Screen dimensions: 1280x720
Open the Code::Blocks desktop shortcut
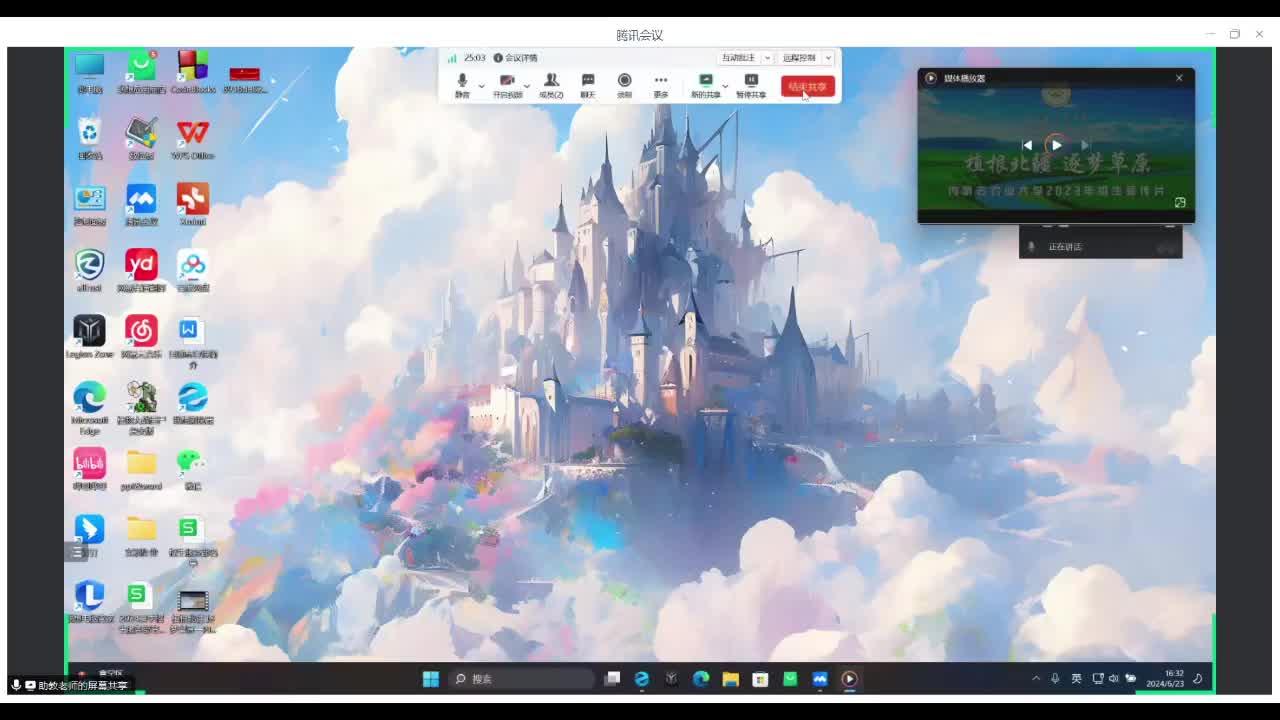193,72
